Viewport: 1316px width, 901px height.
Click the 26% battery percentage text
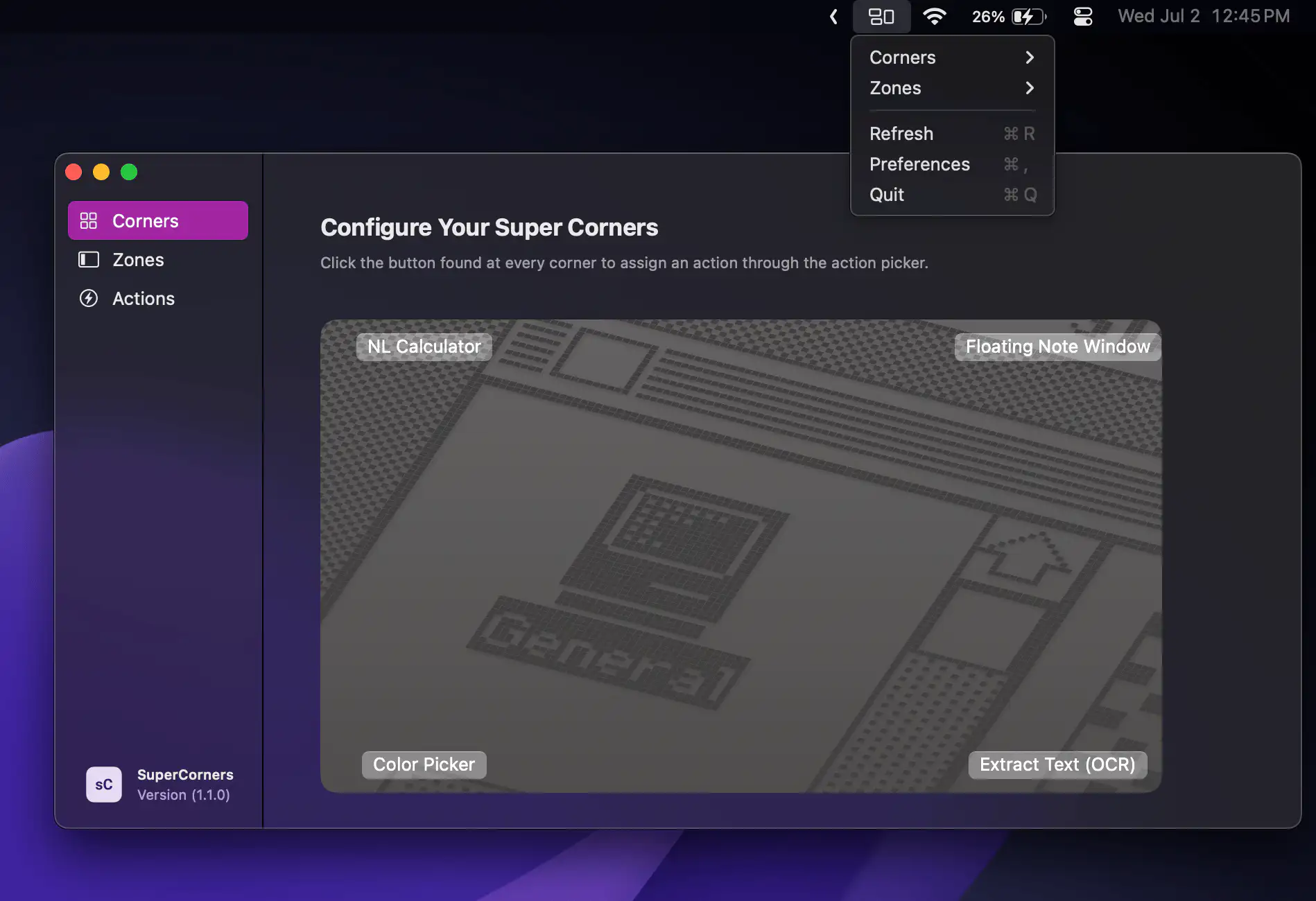(988, 17)
